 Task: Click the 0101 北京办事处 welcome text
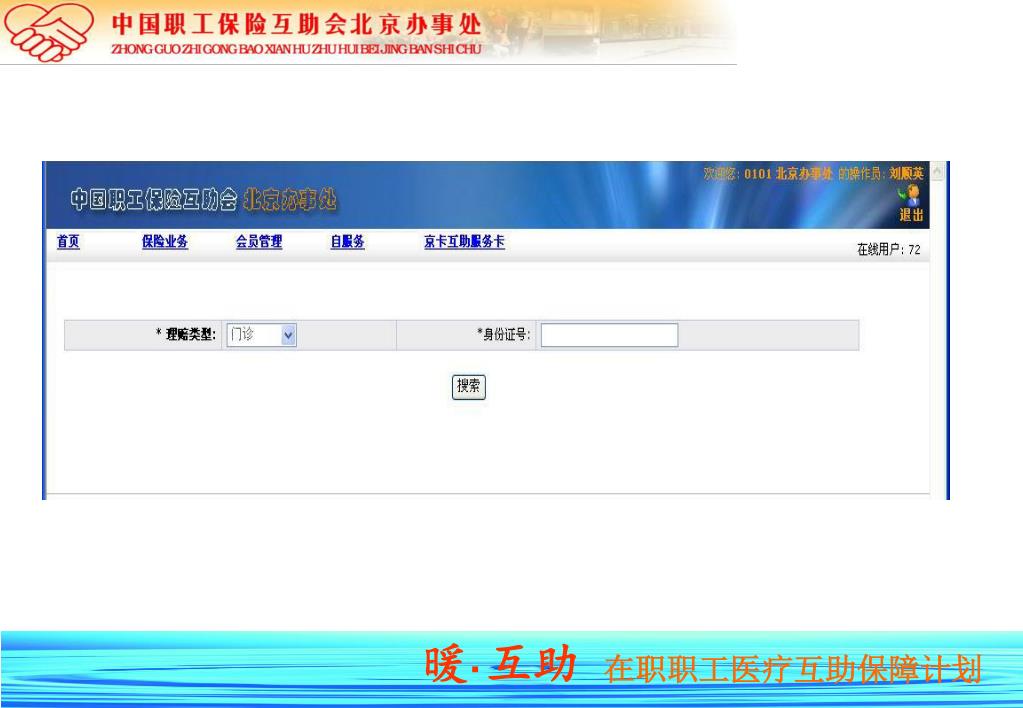[x=788, y=174]
